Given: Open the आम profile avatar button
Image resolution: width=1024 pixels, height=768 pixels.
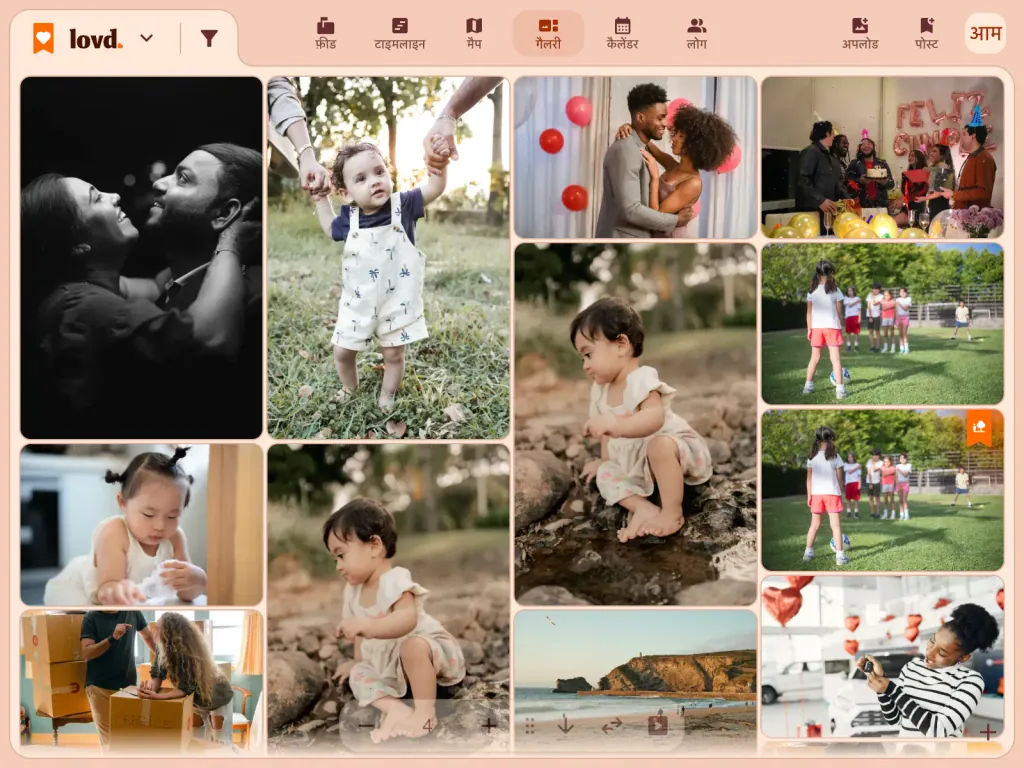Looking at the screenshot, I should point(985,33).
